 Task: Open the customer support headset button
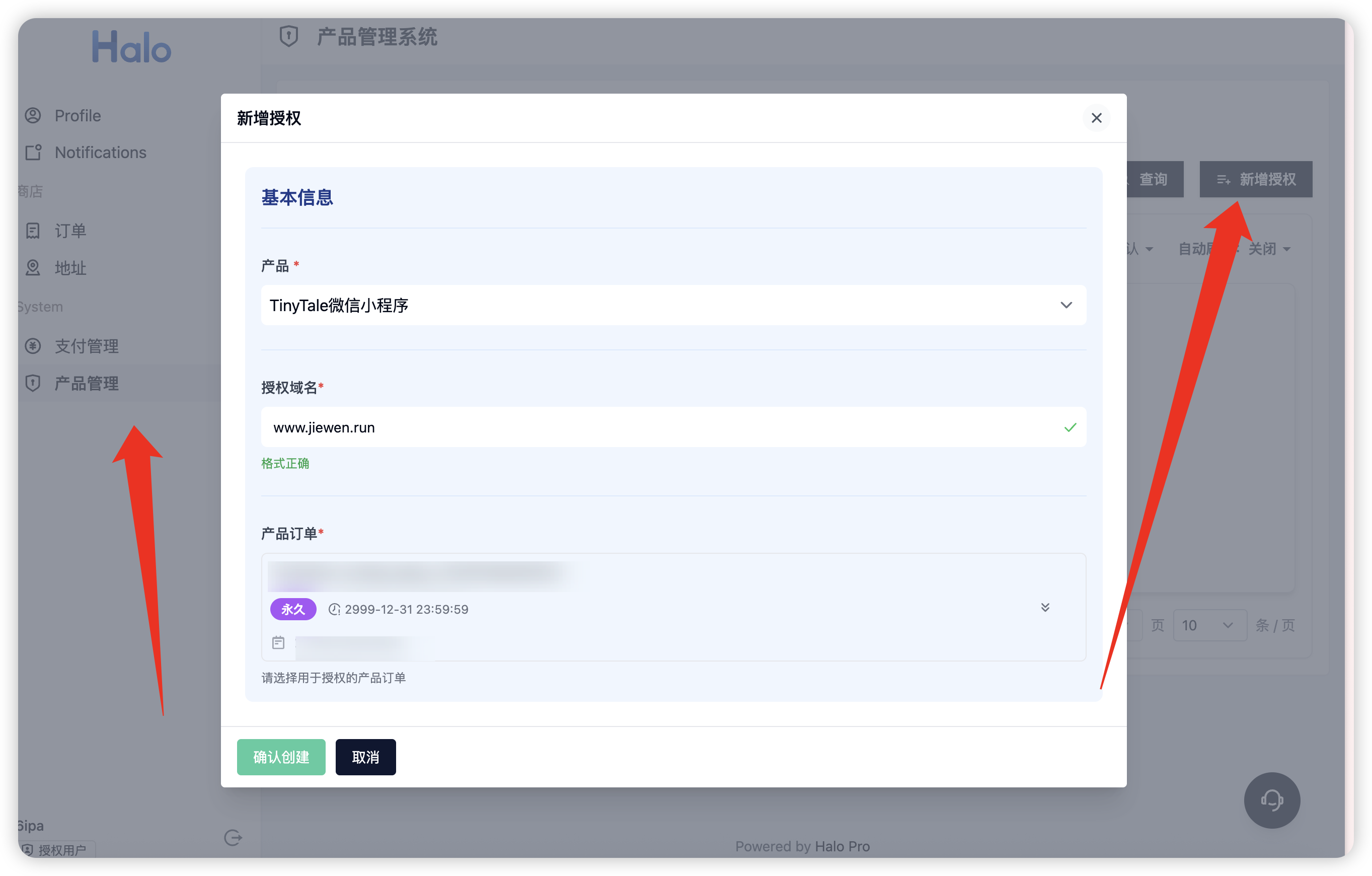(1271, 800)
